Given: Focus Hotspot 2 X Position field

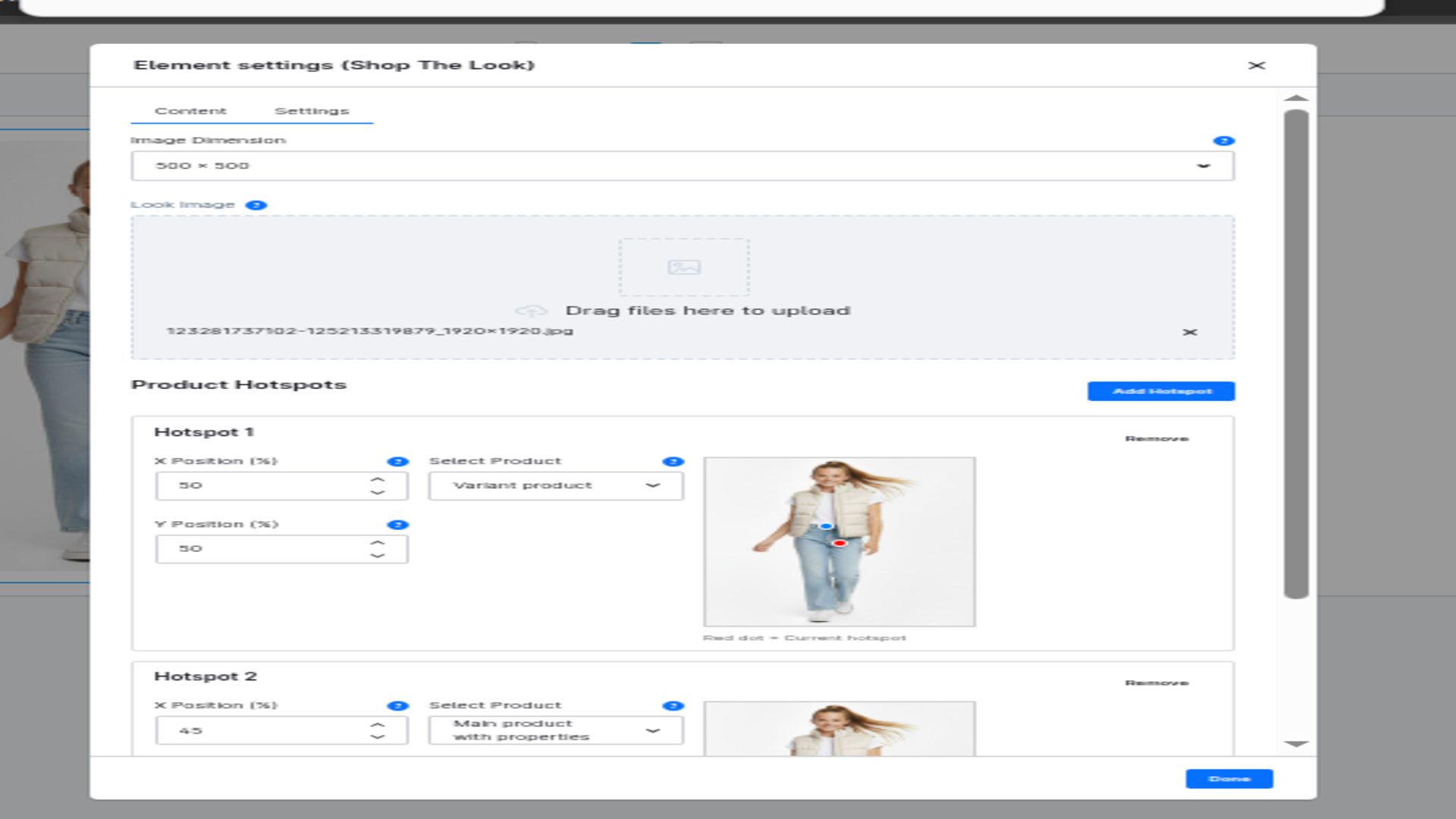Looking at the screenshot, I should point(281,730).
